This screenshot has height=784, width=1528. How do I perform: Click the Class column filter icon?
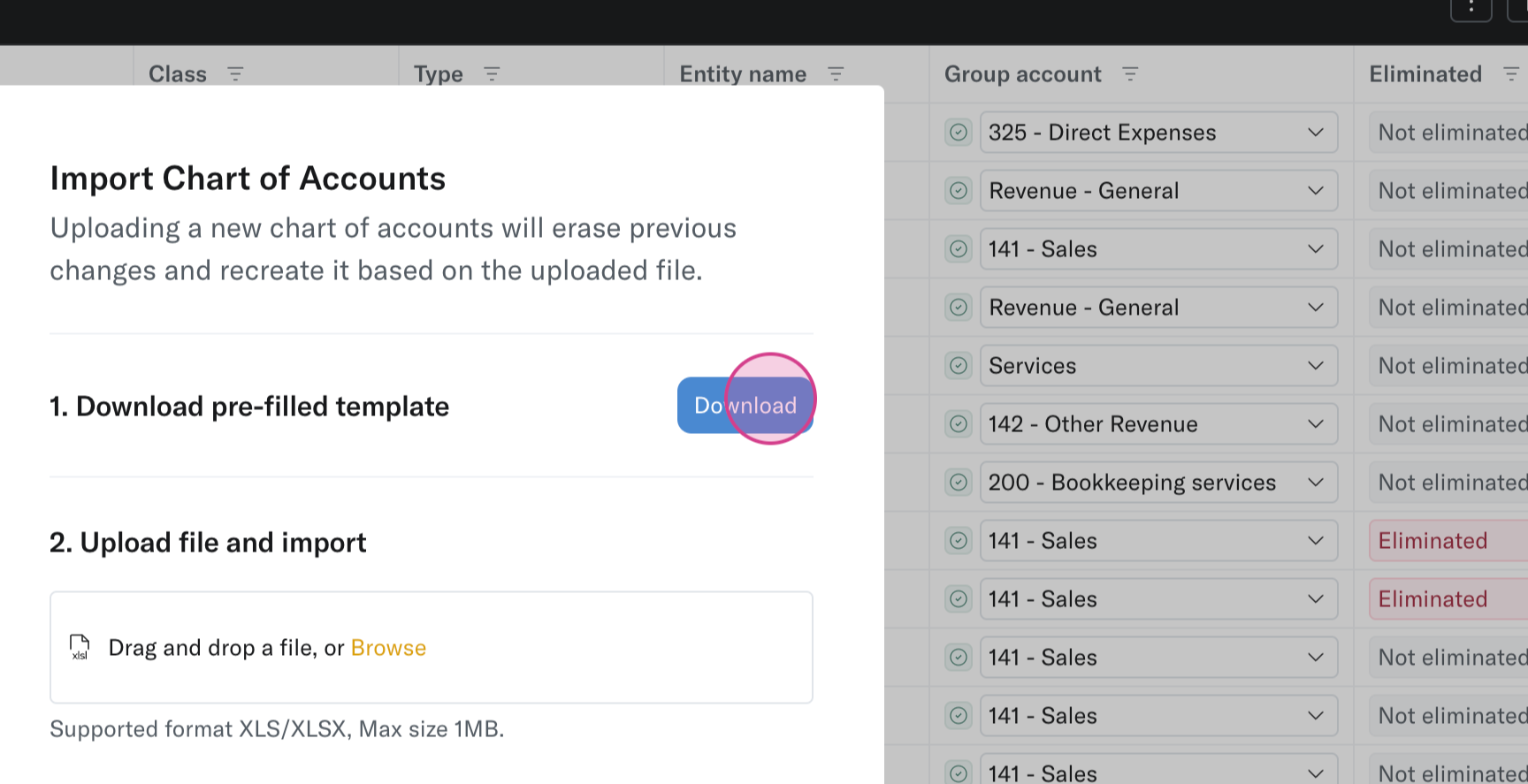coord(235,74)
